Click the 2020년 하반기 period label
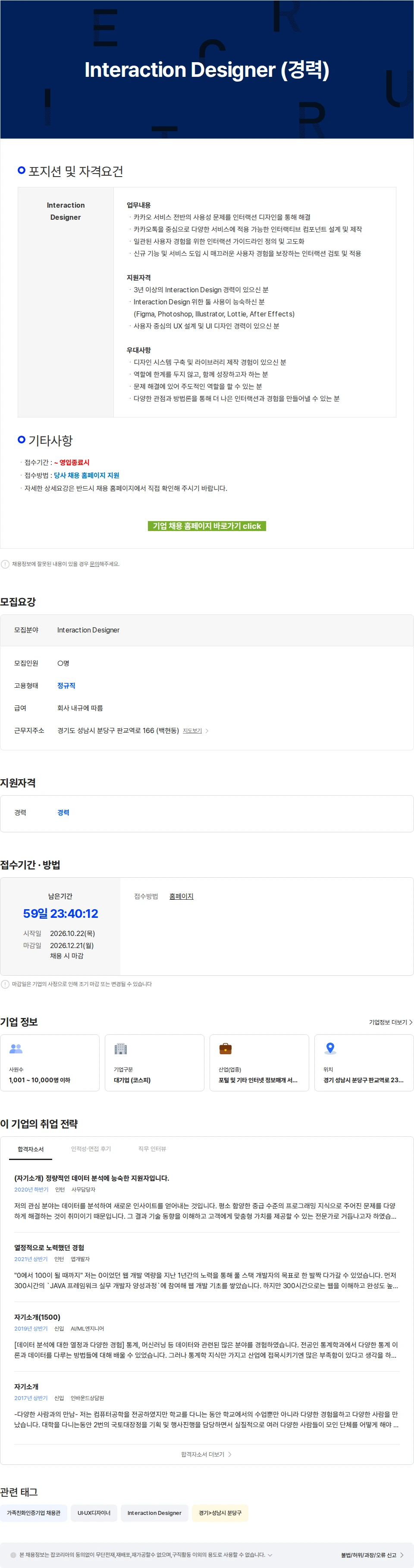 tap(31, 1189)
